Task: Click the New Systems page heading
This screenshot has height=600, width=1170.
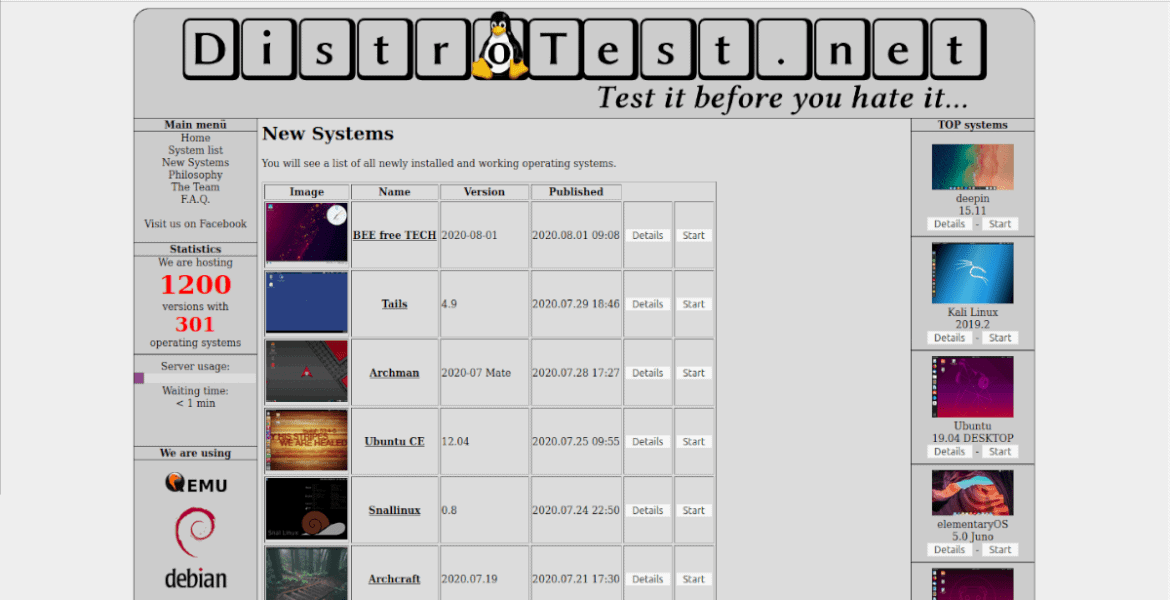Action: pos(328,134)
